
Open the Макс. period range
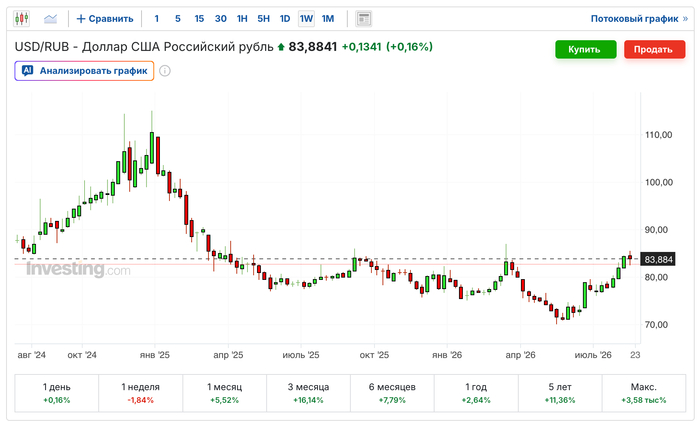[x=644, y=393]
